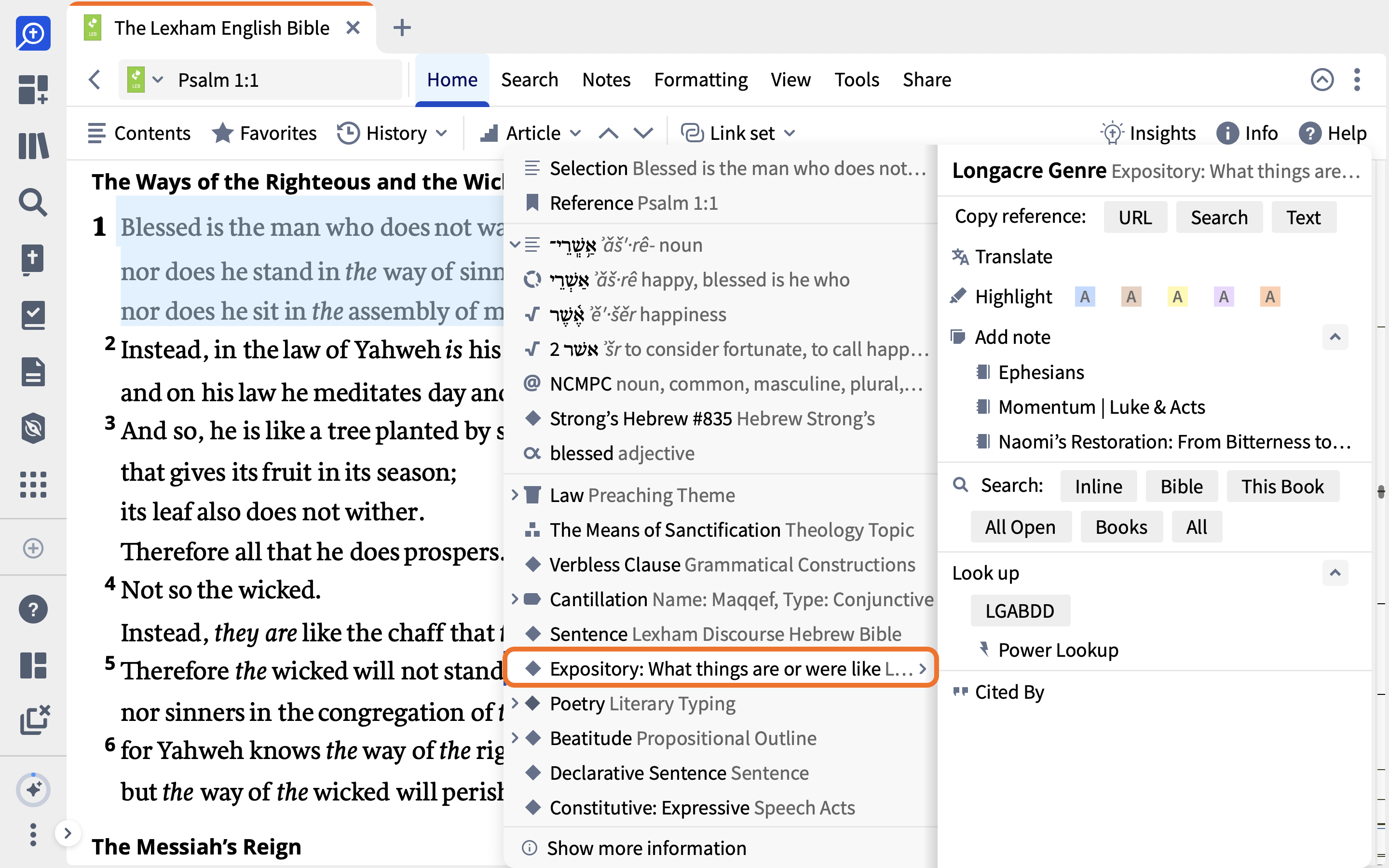Open the documents page sidebar icon
1389x868 pixels.
(x=33, y=371)
